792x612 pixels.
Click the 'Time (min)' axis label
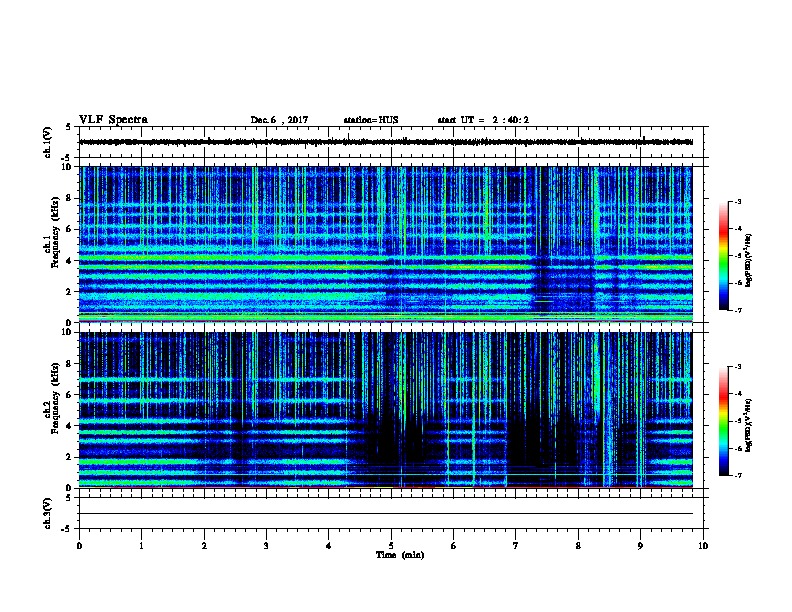[x=400, y=555]
